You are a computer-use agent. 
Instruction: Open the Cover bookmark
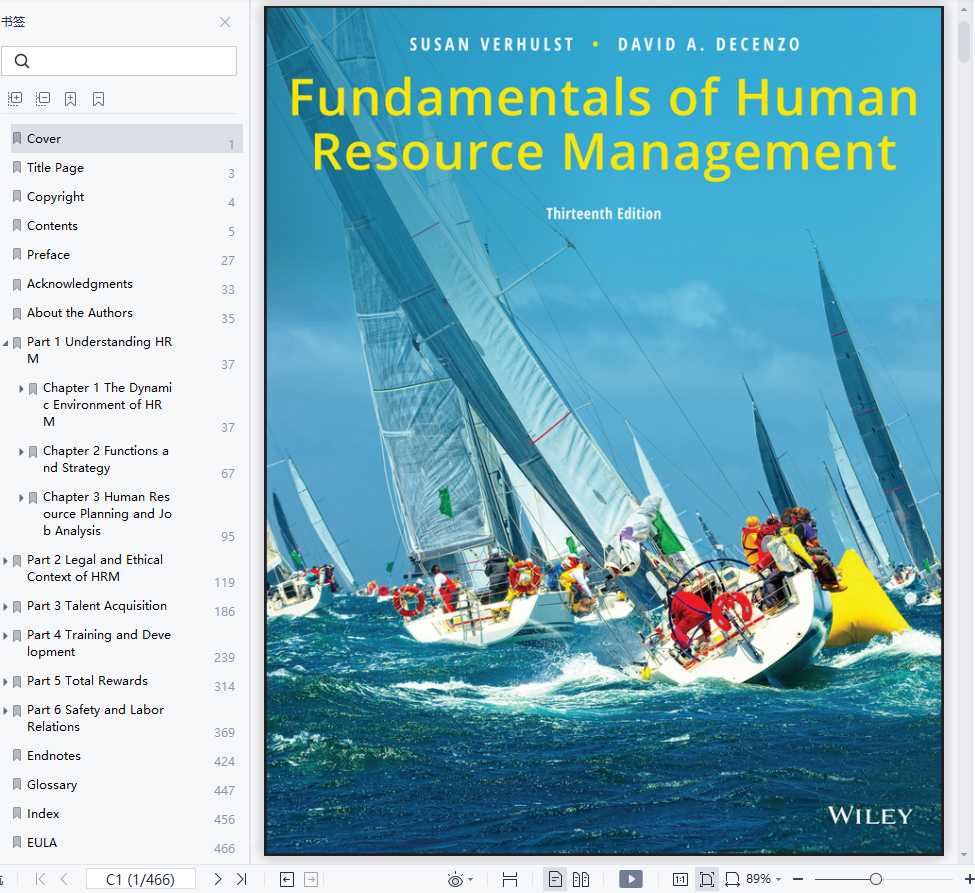[x=127, y=139]
